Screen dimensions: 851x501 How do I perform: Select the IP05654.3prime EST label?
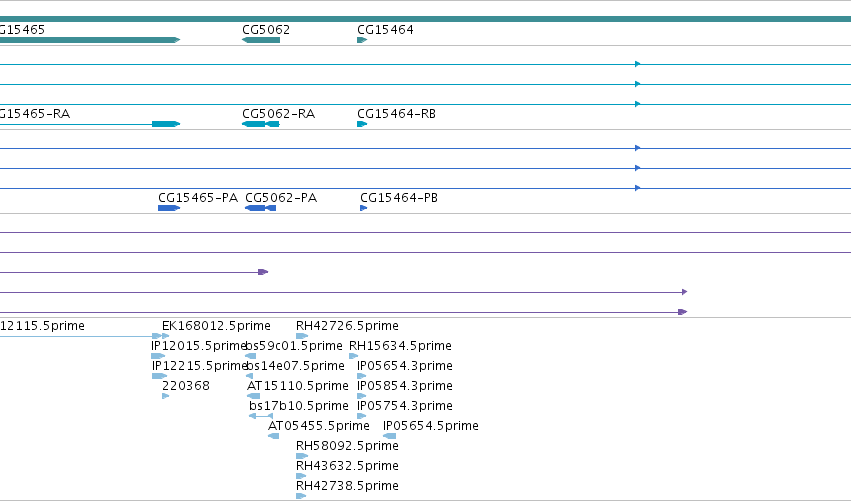click(405, 366)
